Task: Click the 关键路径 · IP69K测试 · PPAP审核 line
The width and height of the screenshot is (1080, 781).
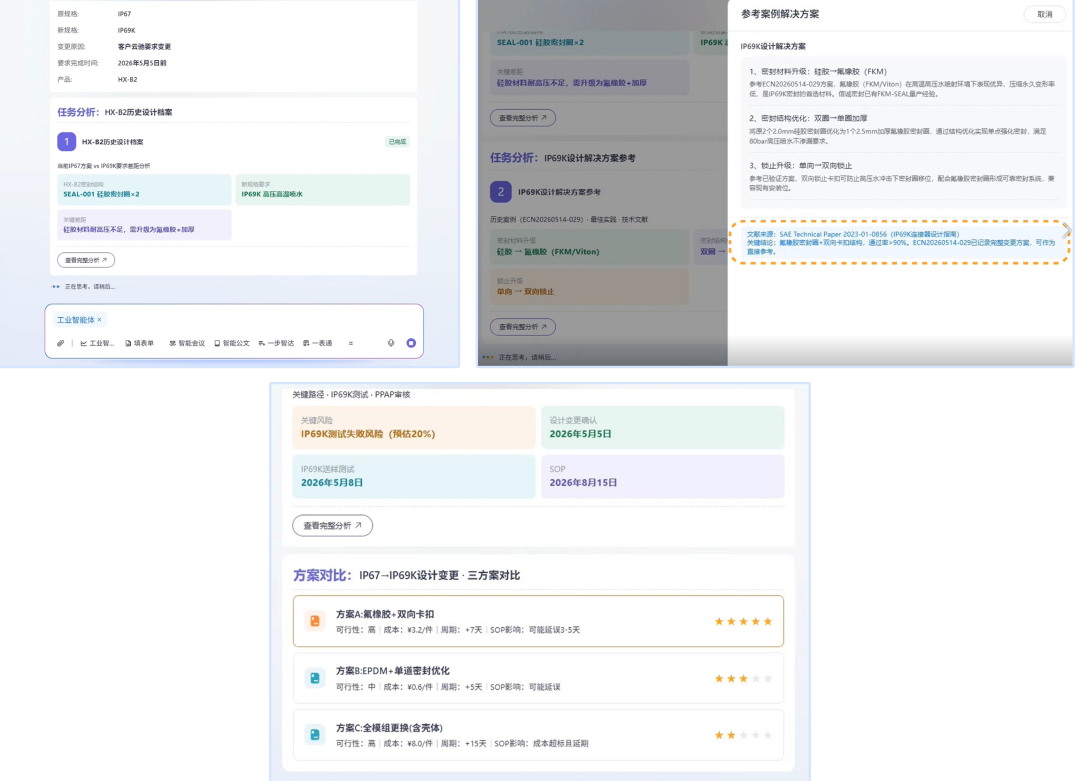Action: tap(351, 395)
